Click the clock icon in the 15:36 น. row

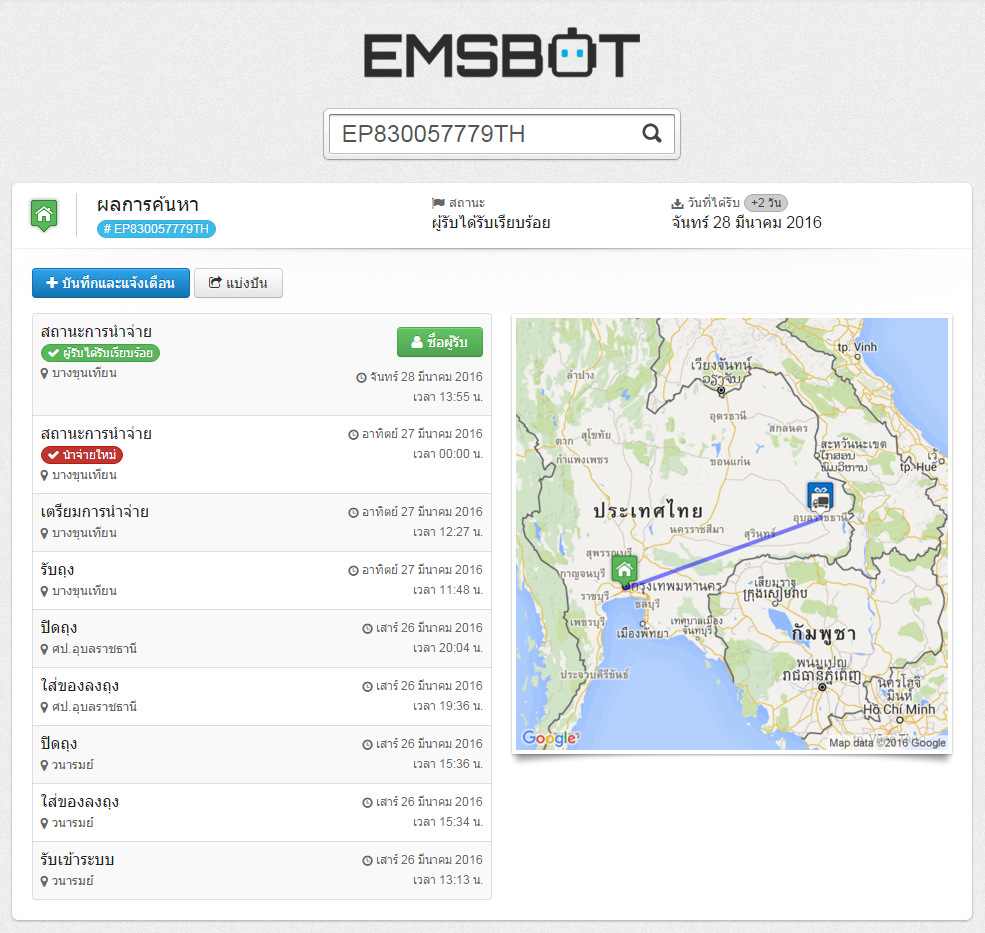tap(367, 745)
